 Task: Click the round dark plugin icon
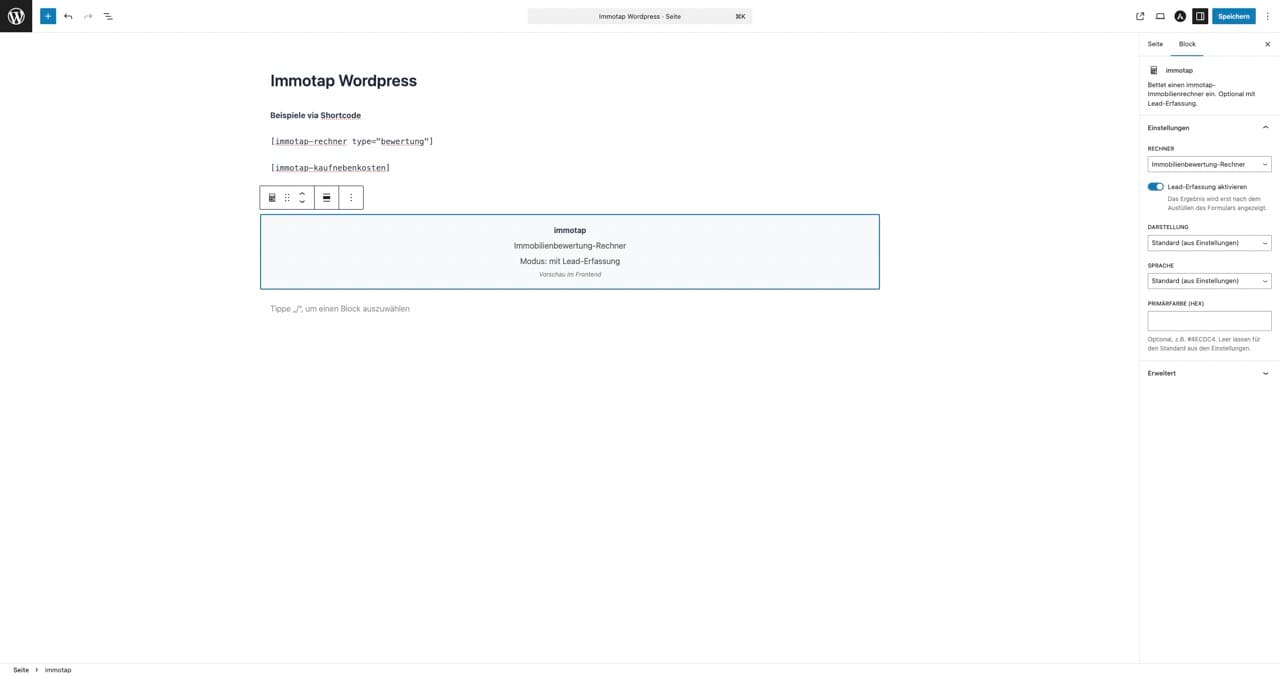click(1180, 16)
